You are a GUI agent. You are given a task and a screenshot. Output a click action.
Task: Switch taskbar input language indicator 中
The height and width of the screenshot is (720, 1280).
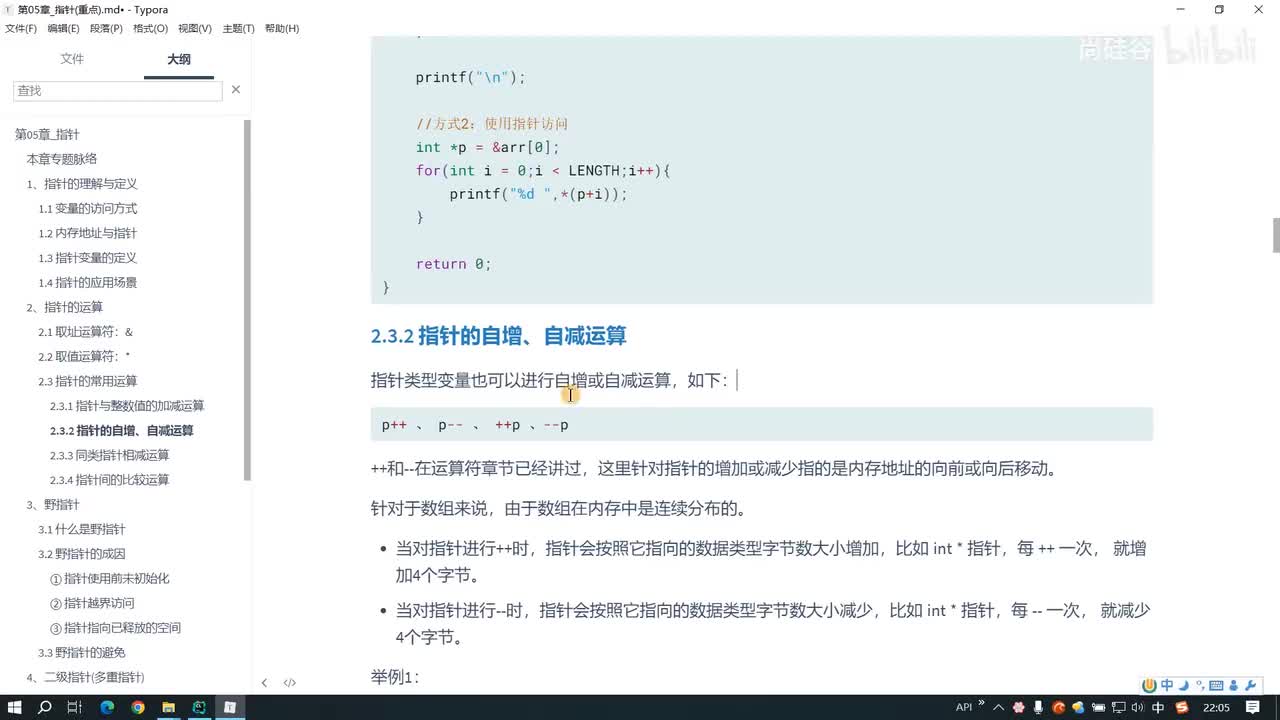click(1158, 707)
